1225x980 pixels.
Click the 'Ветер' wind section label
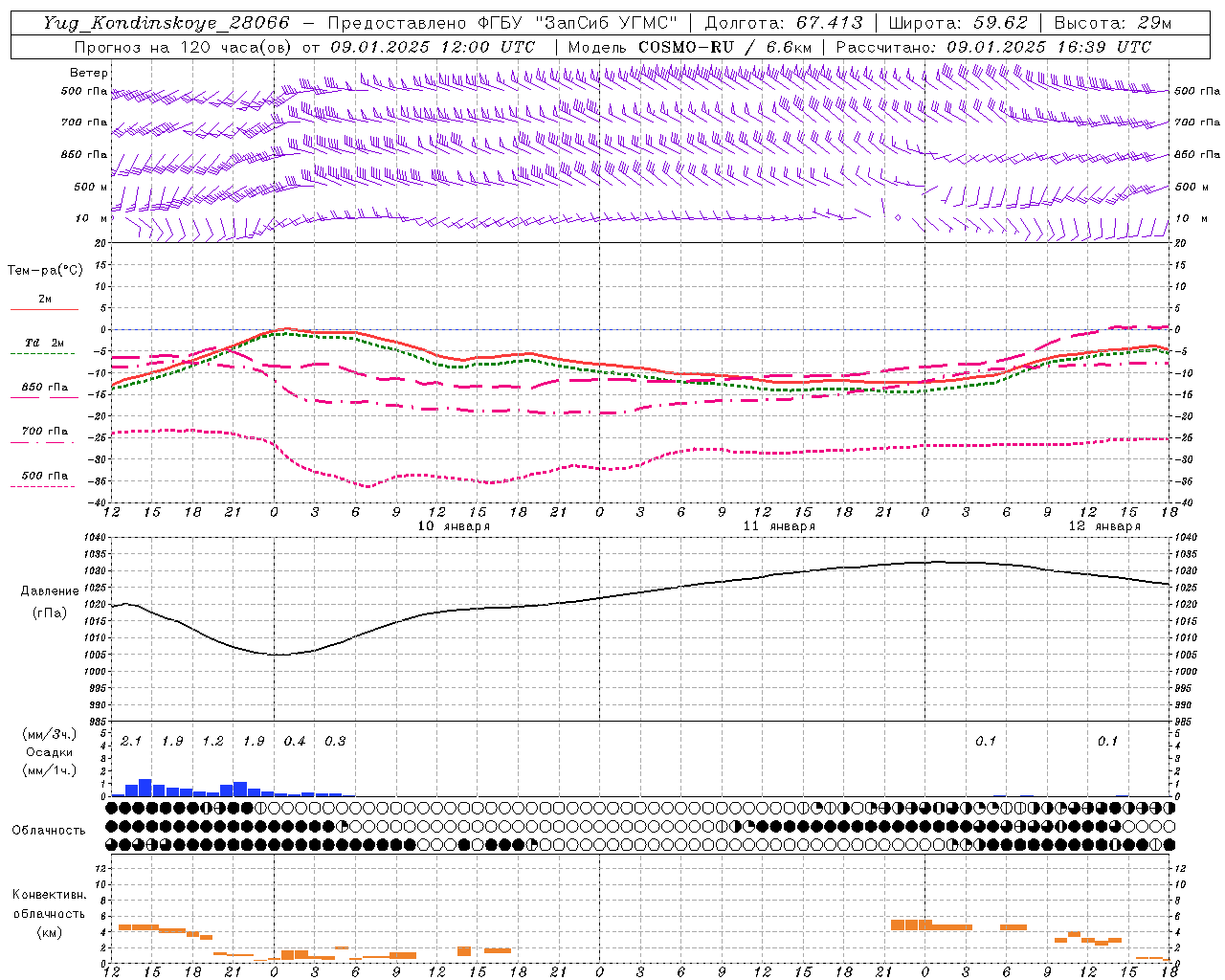pos(89,73)
